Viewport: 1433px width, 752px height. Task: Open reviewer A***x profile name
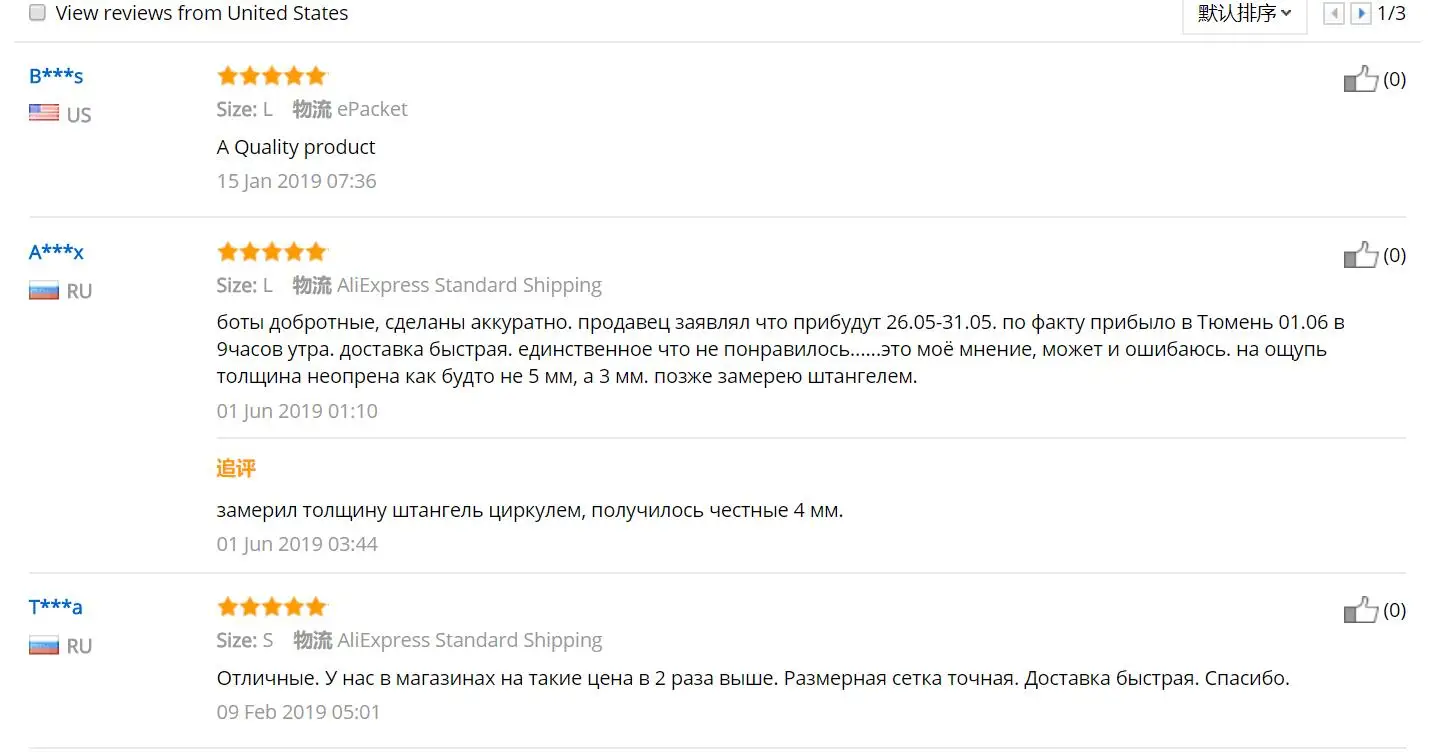pyautogui.click(x=56, y=252)
